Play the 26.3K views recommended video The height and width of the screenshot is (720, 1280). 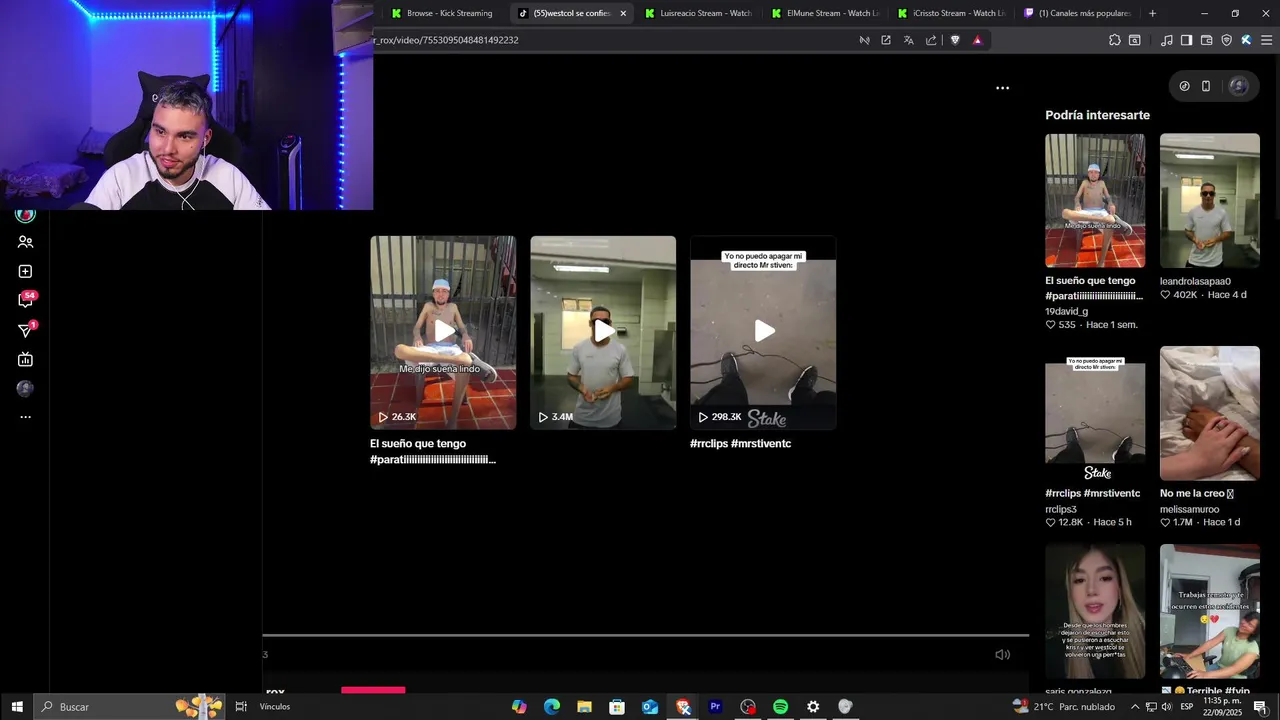(443, 332)
